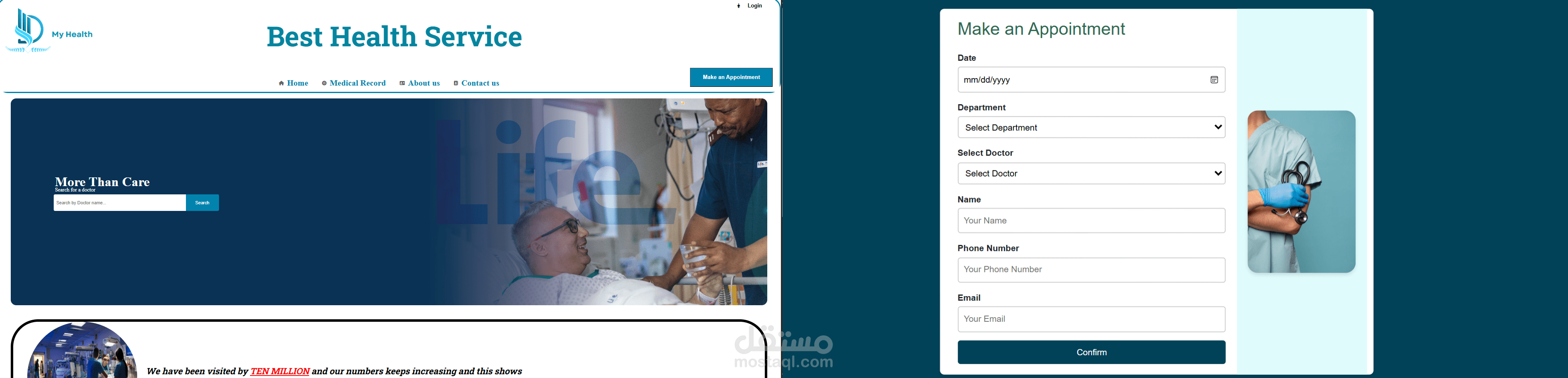Screen dimensions: 1568x378
Task: Click the Date input field
Action: (1091, 80)
